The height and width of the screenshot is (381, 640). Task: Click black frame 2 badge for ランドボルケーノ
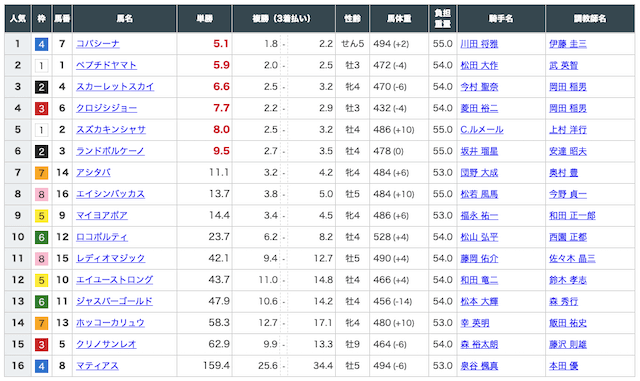[x=41, y=152]
